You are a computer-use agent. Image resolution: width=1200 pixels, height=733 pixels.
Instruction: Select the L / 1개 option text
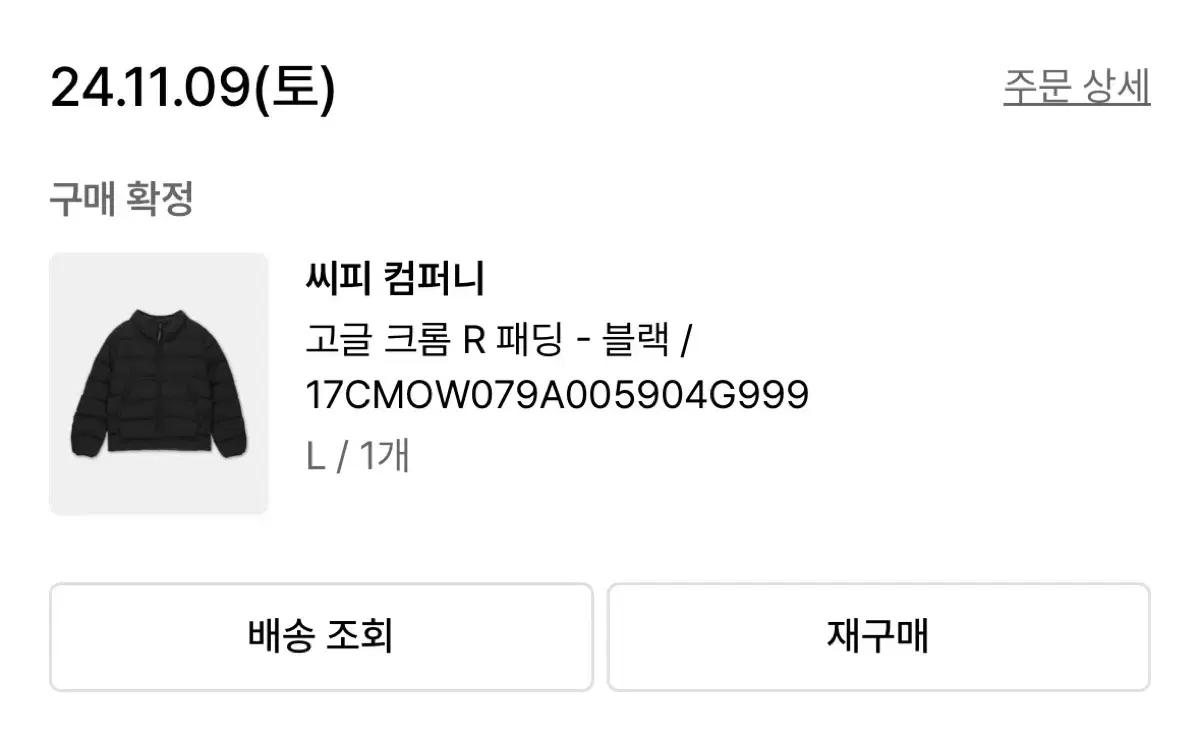tap(358, 457)
